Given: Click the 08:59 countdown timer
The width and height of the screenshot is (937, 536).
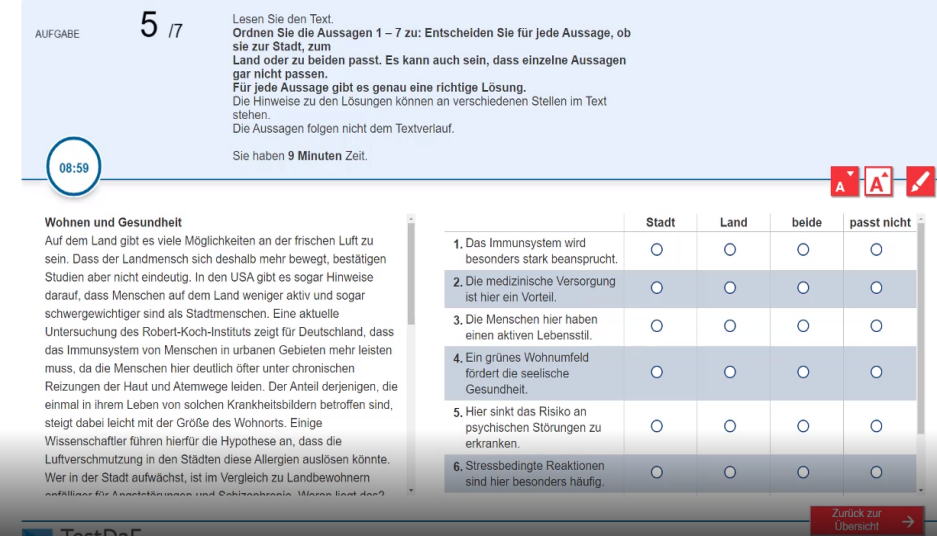Looking at the screenshot, I should pyautogui.click(x=74, y=167).
